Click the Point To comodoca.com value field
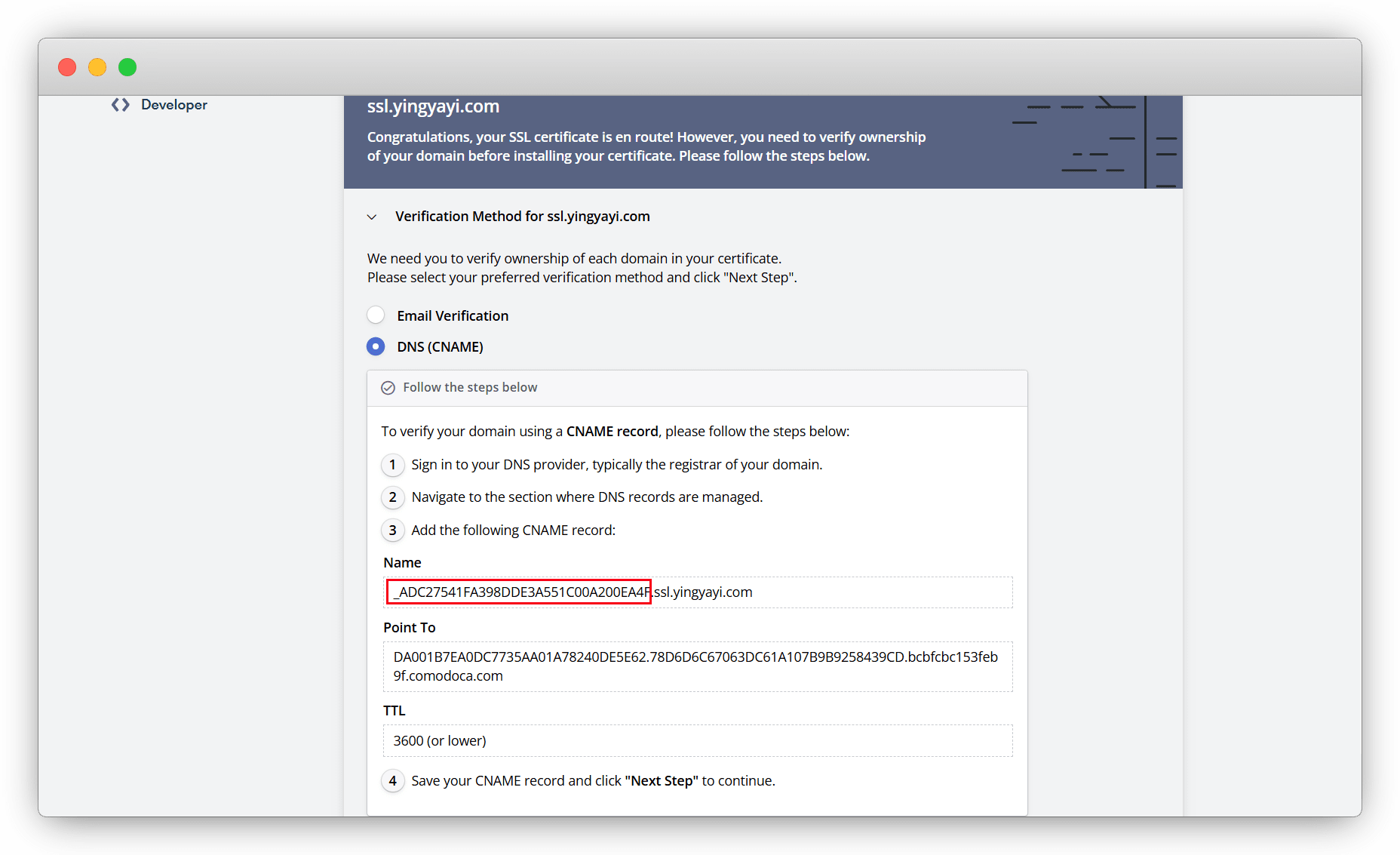The width and height of the screenshot is (1400, 855). [x=697, y=666]
